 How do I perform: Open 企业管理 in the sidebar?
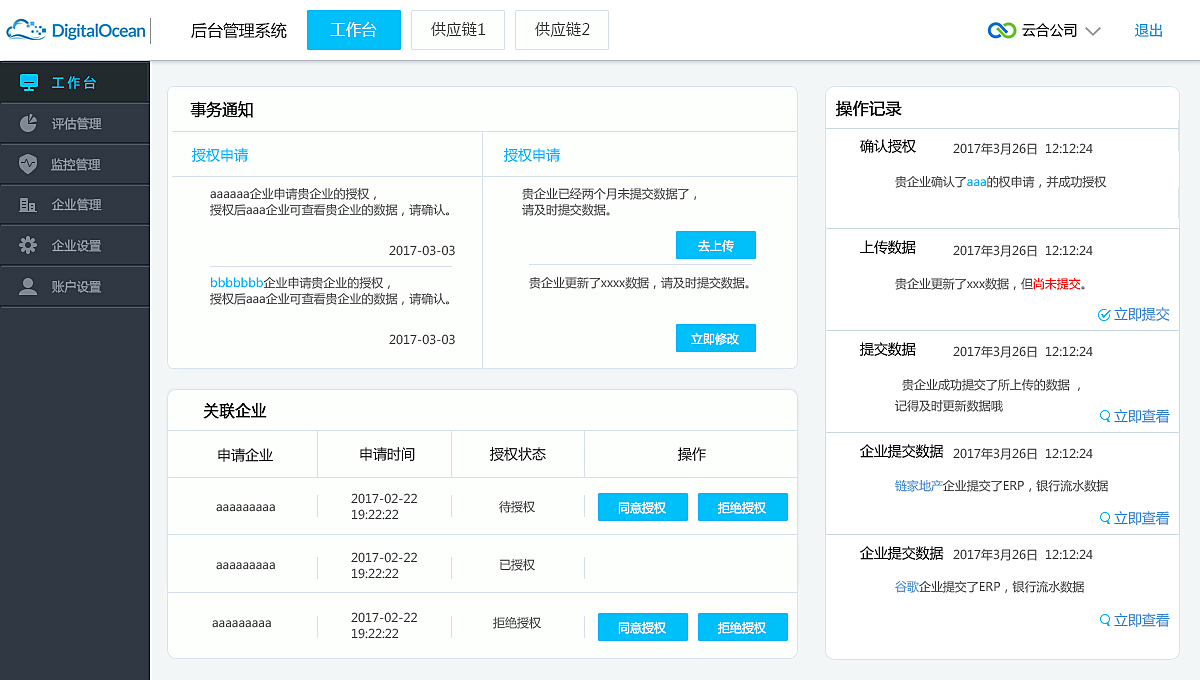pos(75,205)
